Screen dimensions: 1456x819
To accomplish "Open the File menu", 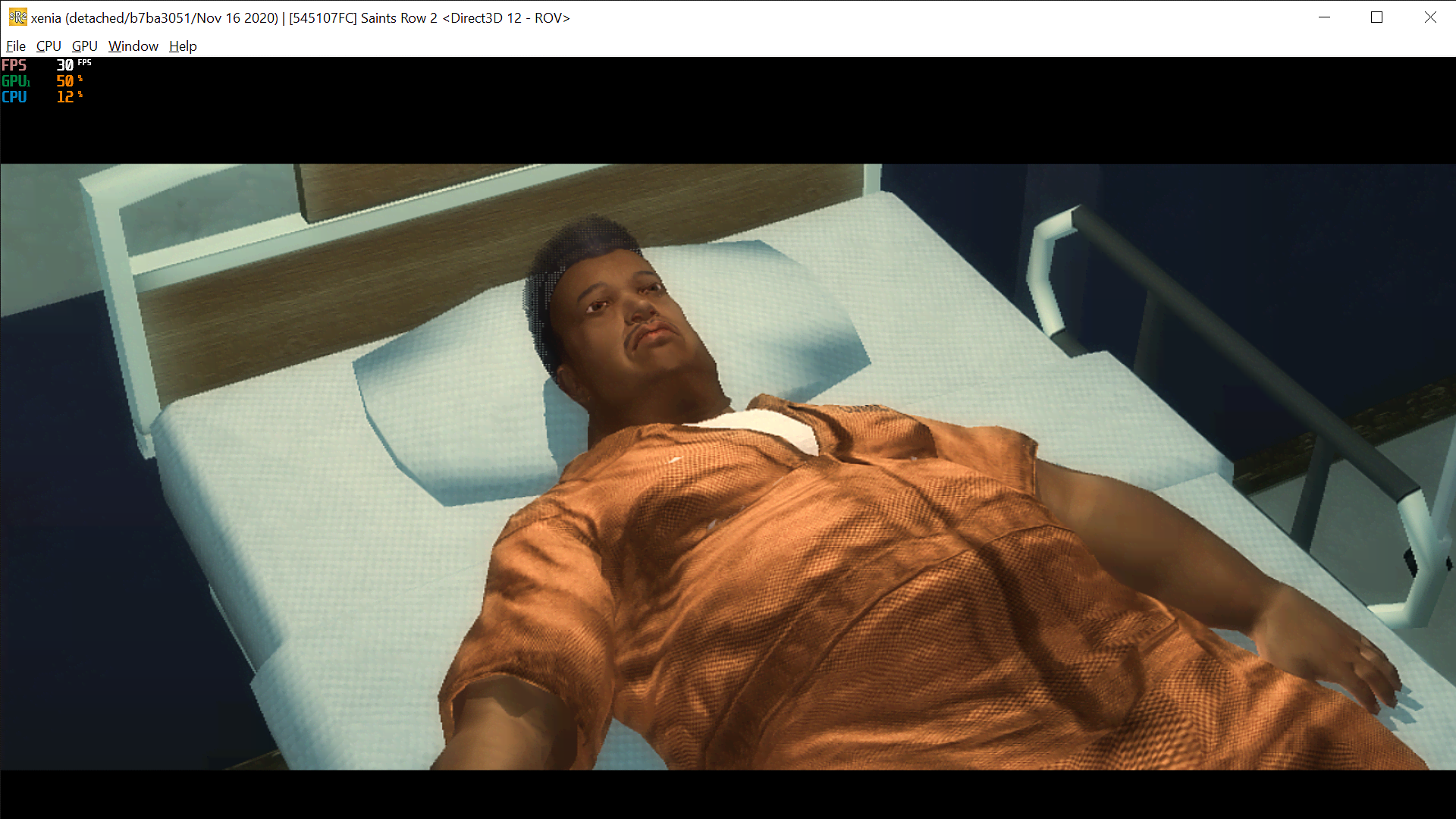I will 16,46.
